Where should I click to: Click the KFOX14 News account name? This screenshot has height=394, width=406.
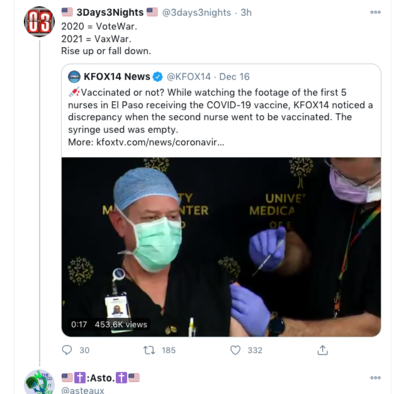(117, 77)
